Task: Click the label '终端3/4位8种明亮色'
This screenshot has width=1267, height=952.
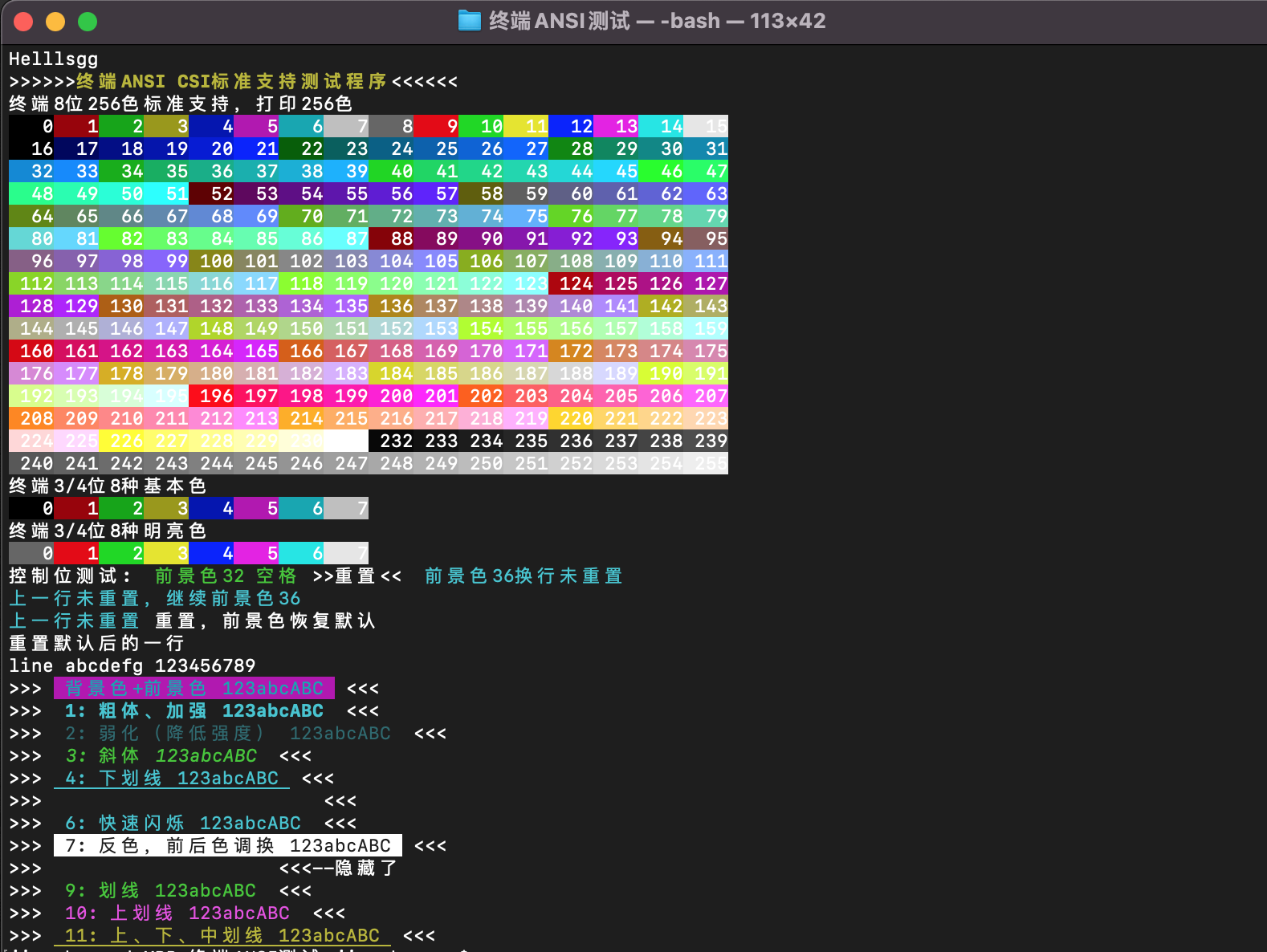Action: (x=108, y=531)
